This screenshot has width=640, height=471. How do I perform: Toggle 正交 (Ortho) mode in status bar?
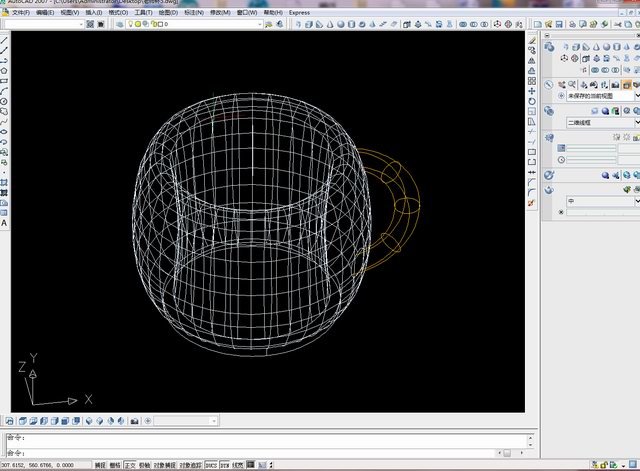[x=129, y=465]
